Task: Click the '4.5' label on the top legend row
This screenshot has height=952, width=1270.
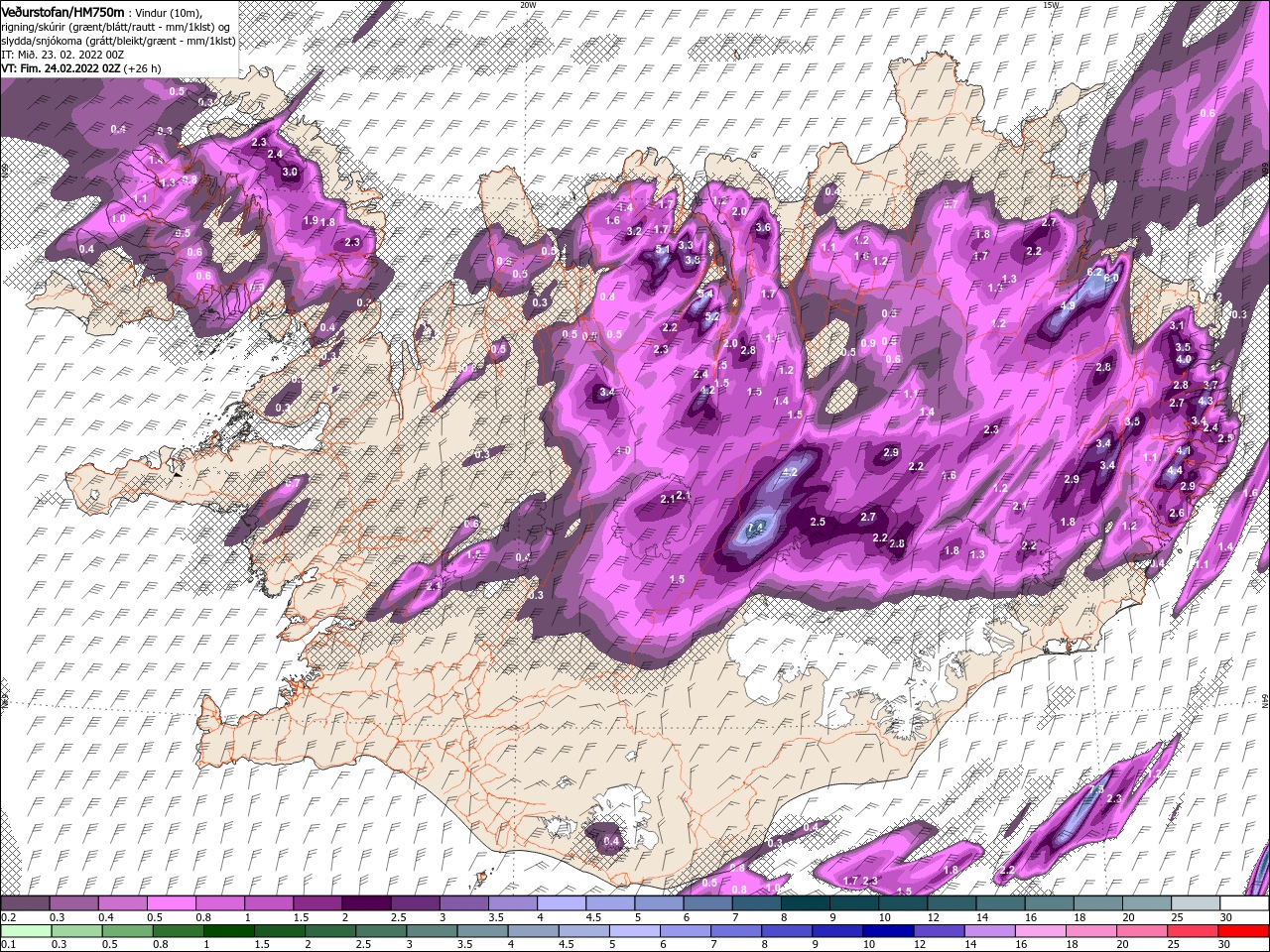Action: point(593,917)
